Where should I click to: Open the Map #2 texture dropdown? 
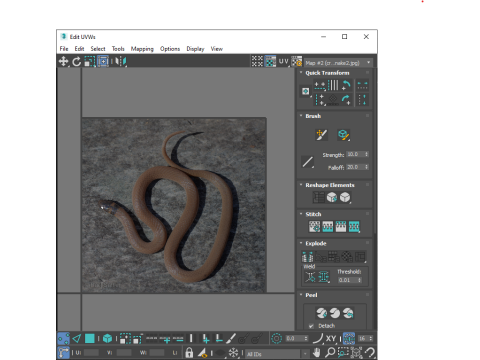(338, 63)
